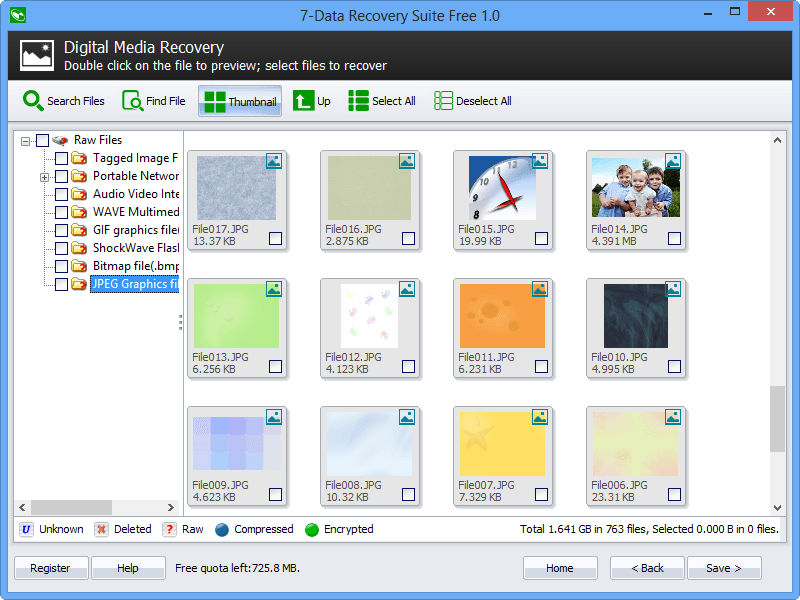Screen dimensions: 800x600
Task: Select the Bitmap file folder in tree
Action: [130, 266]
